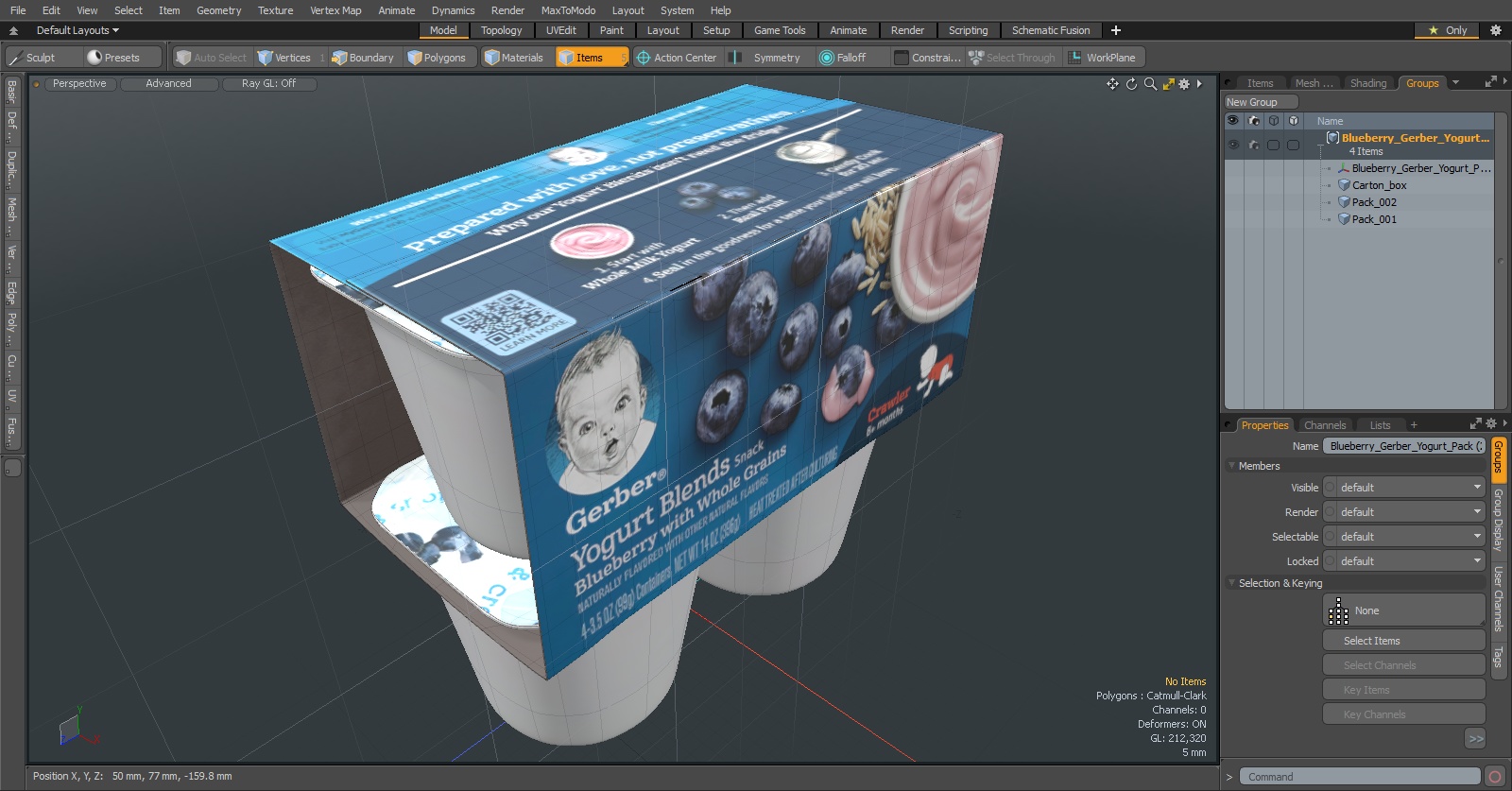Open viewport settings gear
Screen dimensions: 1512x791
point(1184,84)
